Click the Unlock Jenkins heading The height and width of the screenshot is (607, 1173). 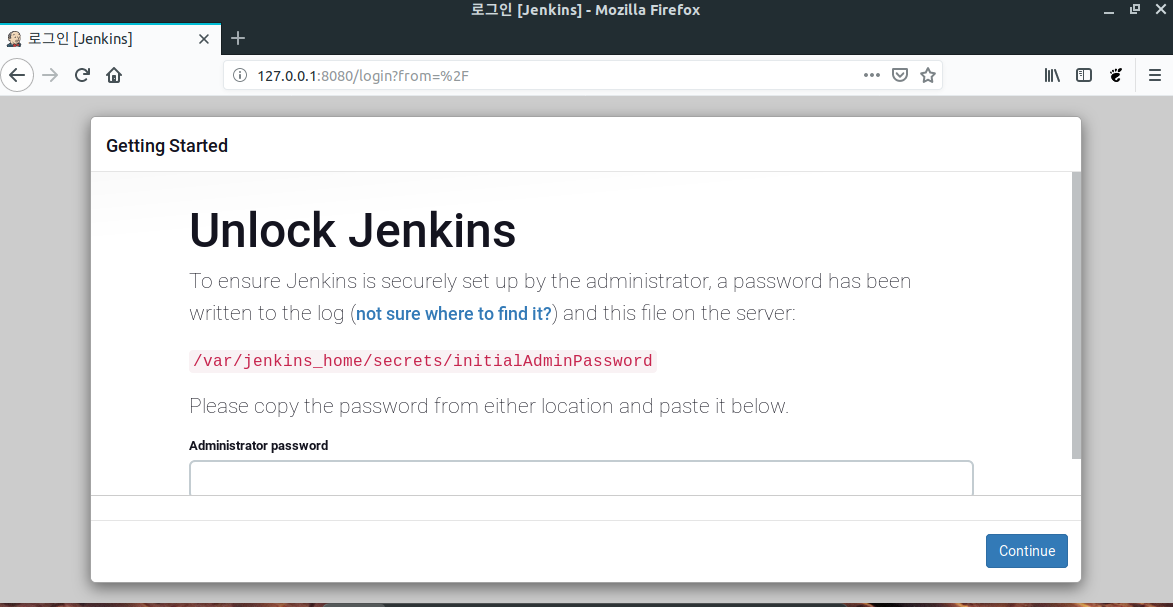coord(352,231)
